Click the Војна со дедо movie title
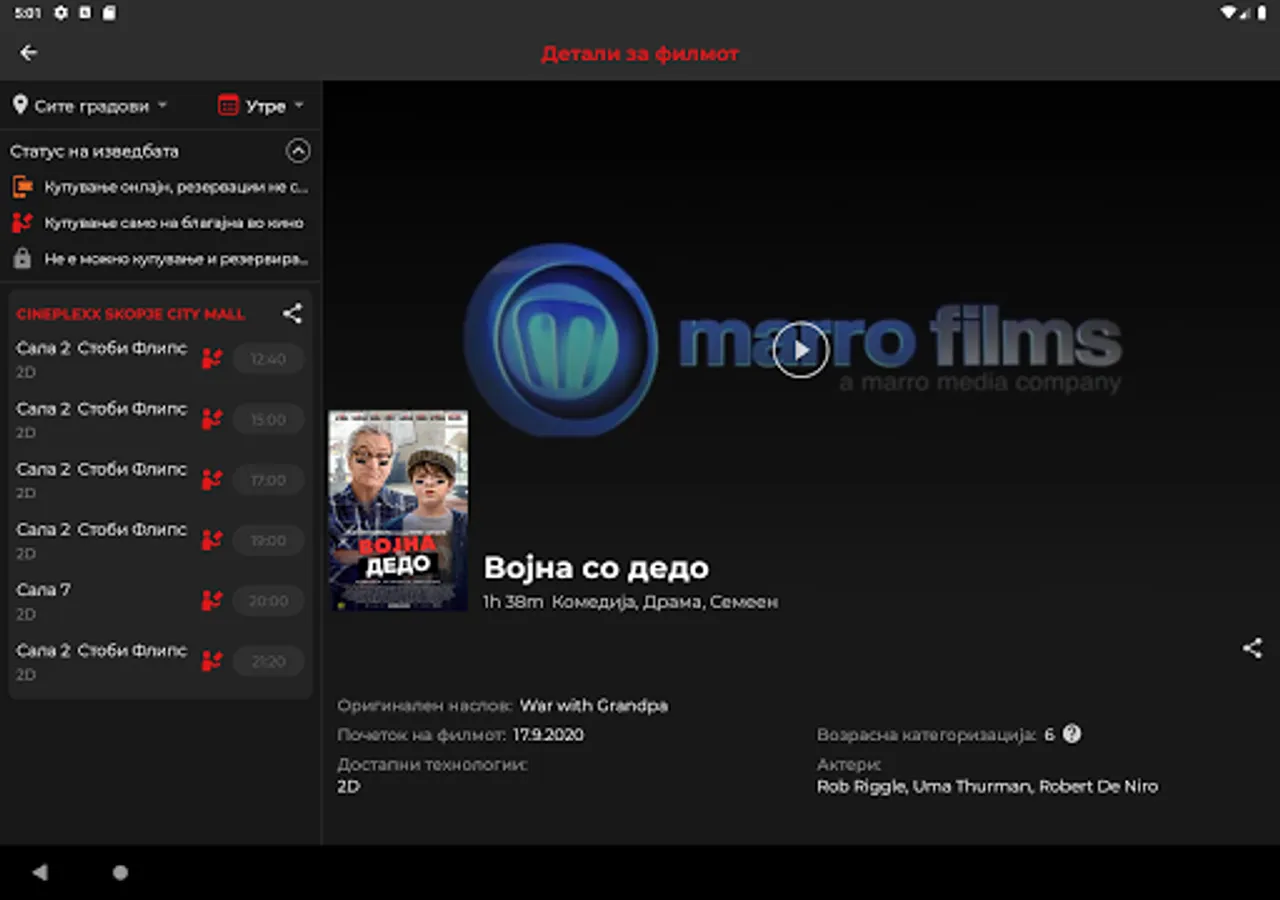Viewport: 1280px width, 900px height. [596, 568]
